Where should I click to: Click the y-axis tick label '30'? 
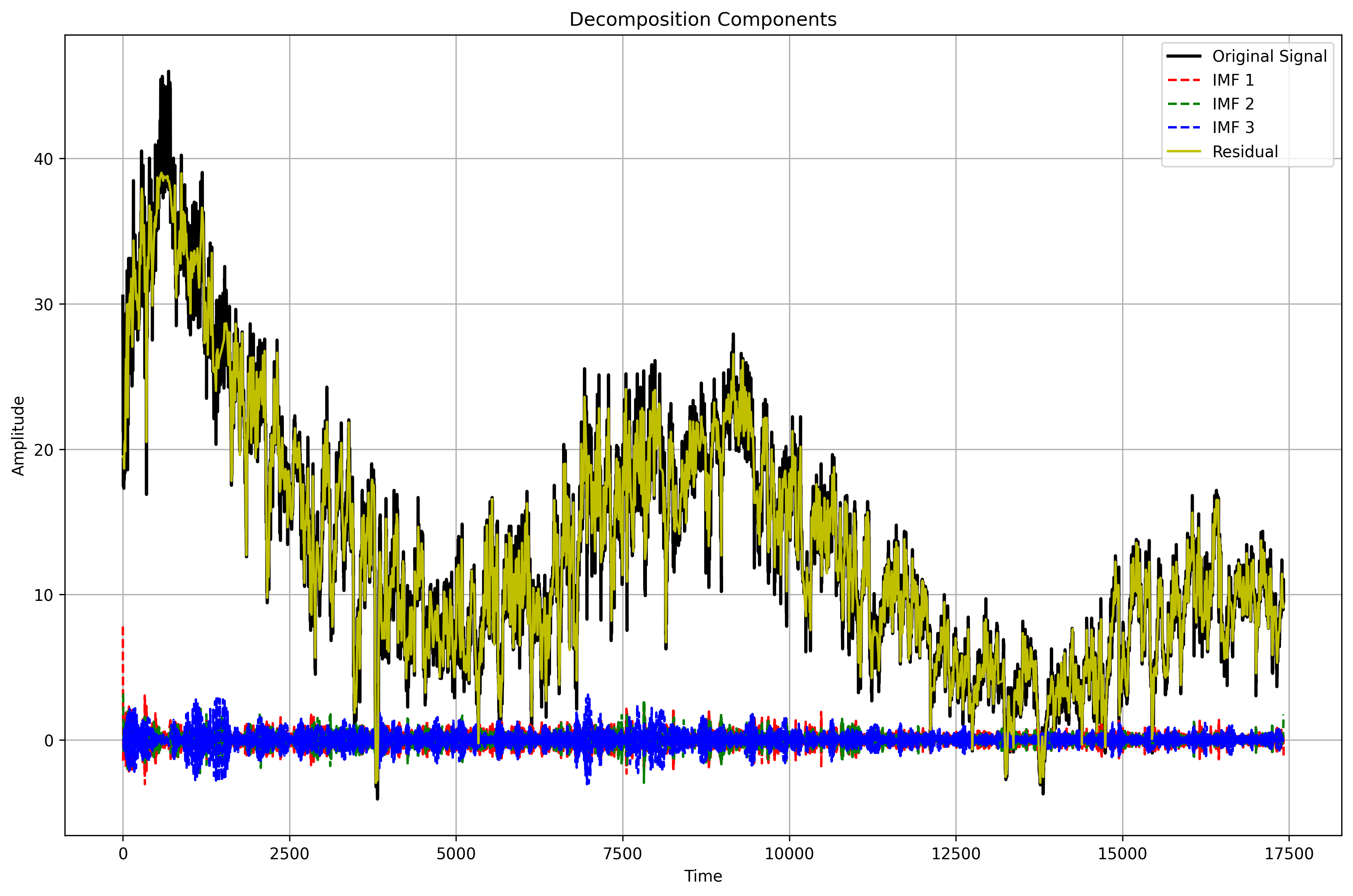click(44, 304)
